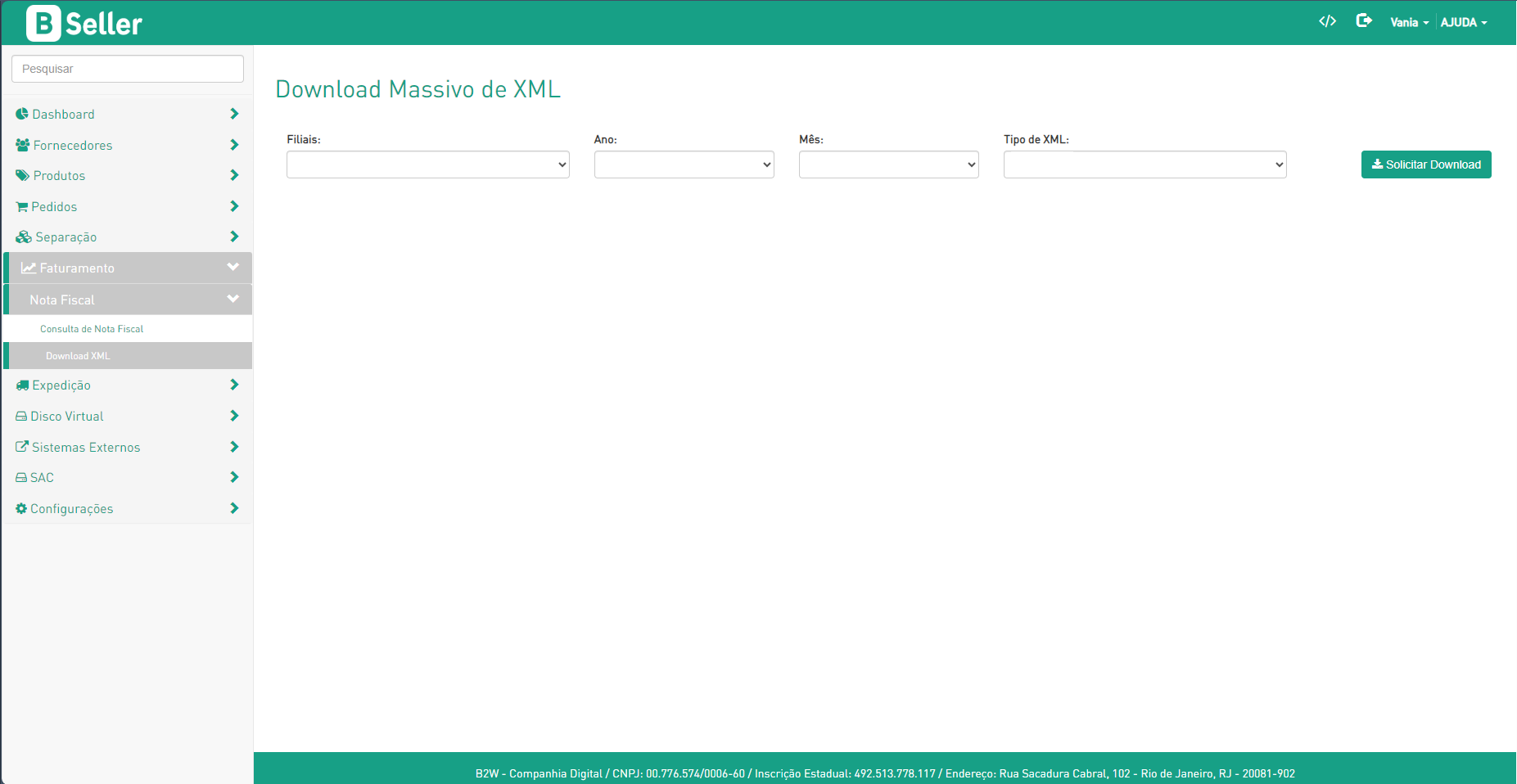The width and height of the screenshot is (1517, 784).
Task: Open the Vania user menu
Action: pos(1409,23)
